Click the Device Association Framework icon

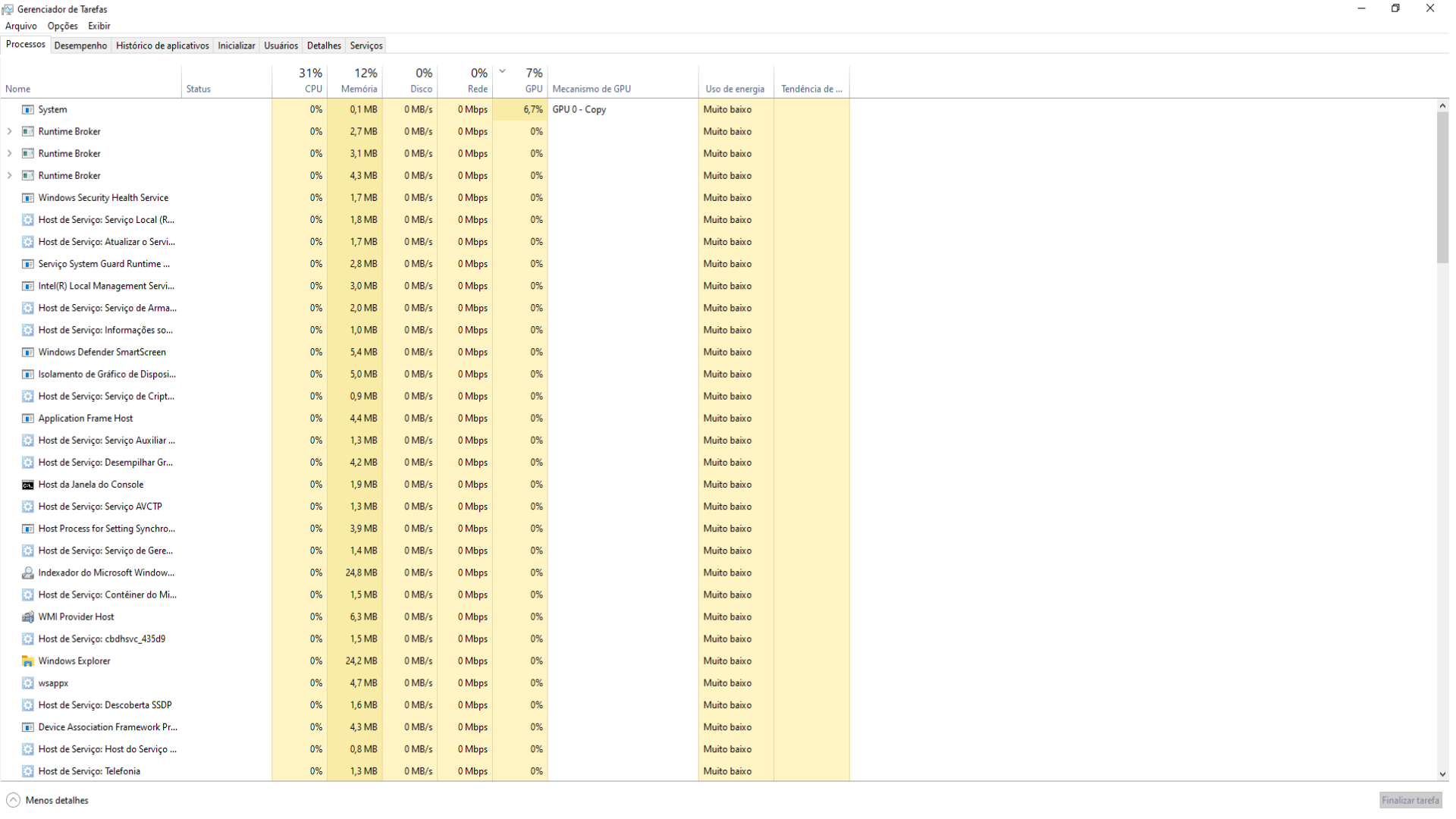28,727
